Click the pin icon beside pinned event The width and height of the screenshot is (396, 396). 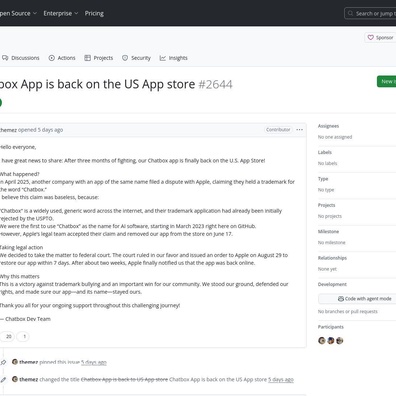pos(3,362)
